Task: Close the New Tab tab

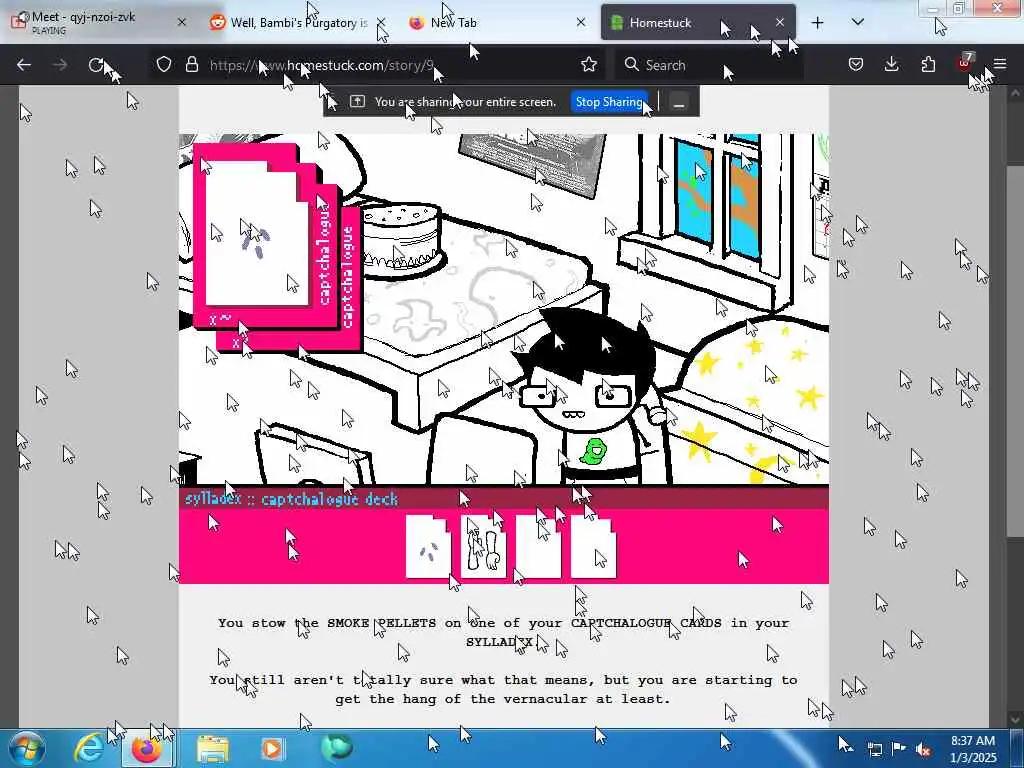Action: click(x=581, y=22)
